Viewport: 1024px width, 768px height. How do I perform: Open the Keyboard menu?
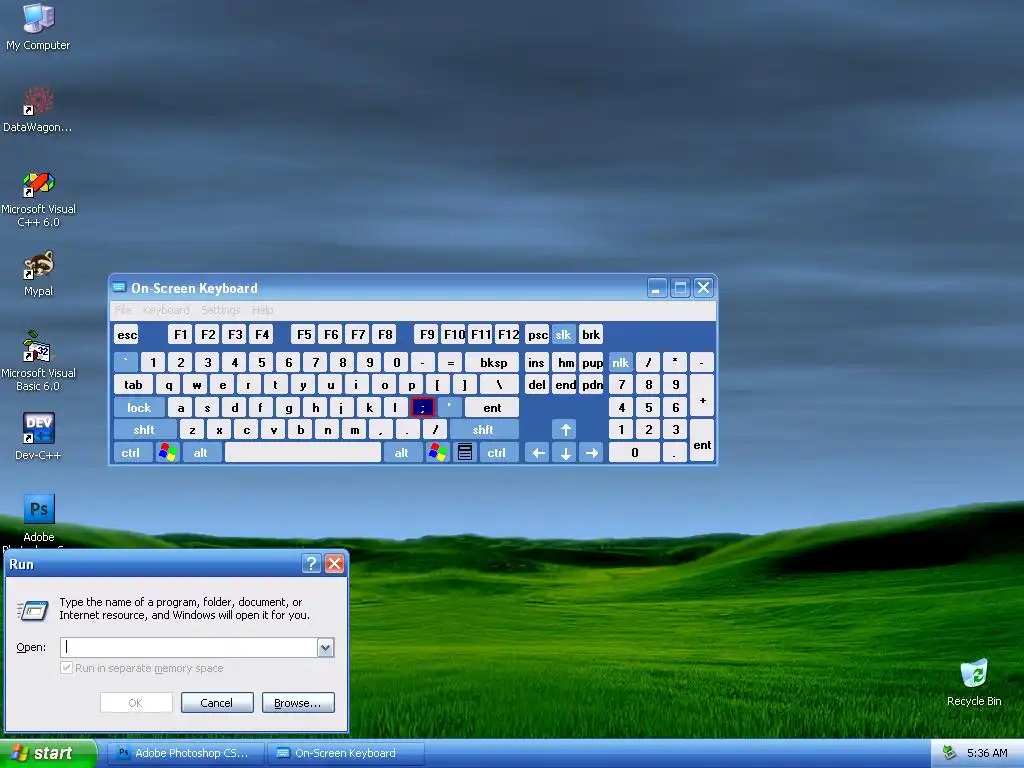point(166,310)
